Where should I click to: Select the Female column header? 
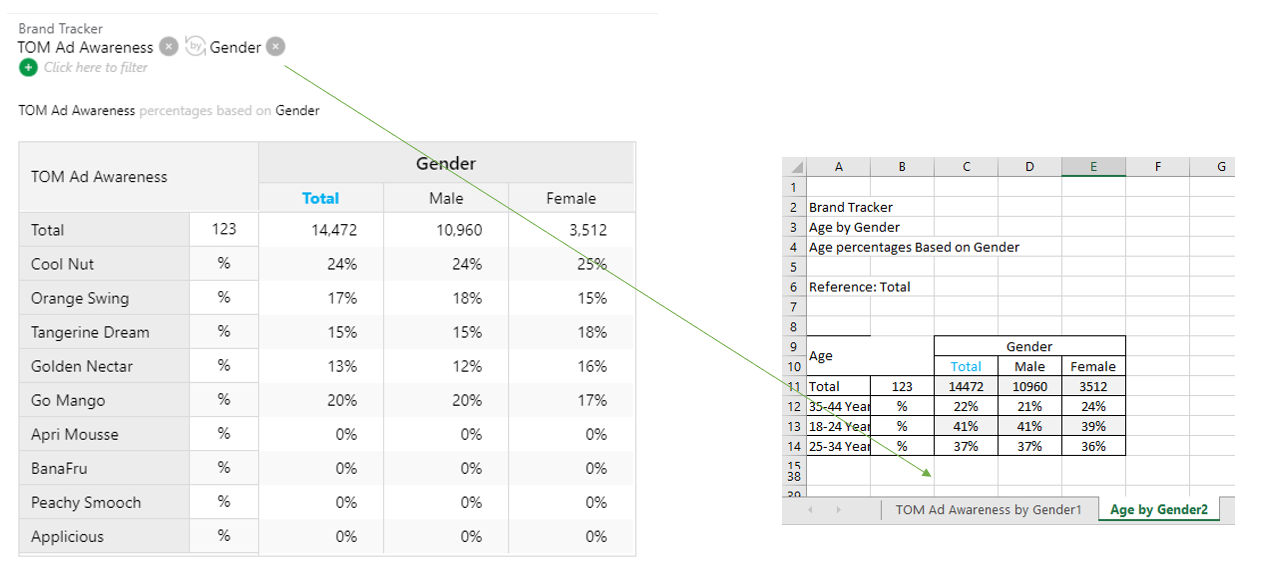click(x=571, y=198)
